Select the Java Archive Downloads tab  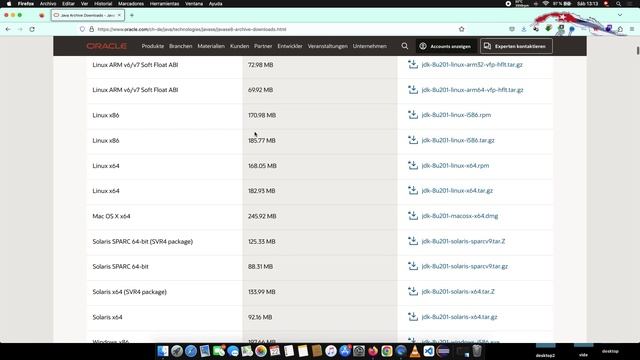point(87,15)
